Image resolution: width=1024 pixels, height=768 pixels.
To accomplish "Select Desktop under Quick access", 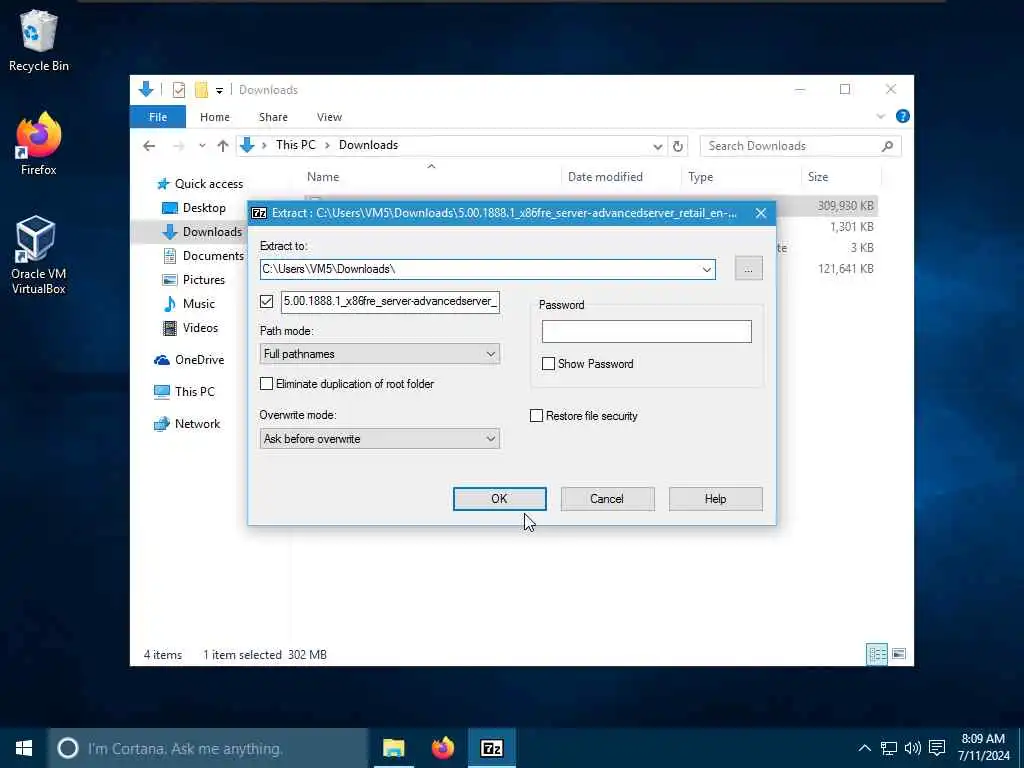I will coord(194,208).
